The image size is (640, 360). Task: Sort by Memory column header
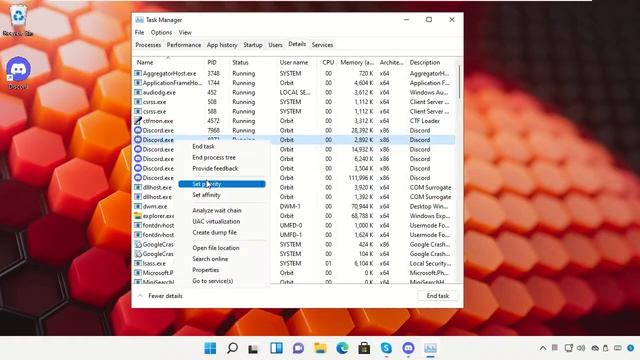click(x=357, y=62)
